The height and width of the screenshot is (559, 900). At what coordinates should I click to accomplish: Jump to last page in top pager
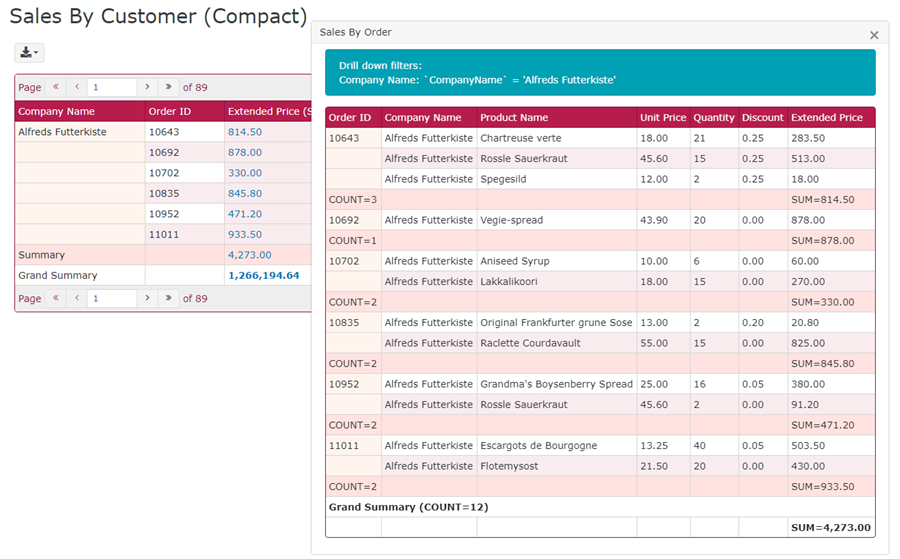coord(168,87)
